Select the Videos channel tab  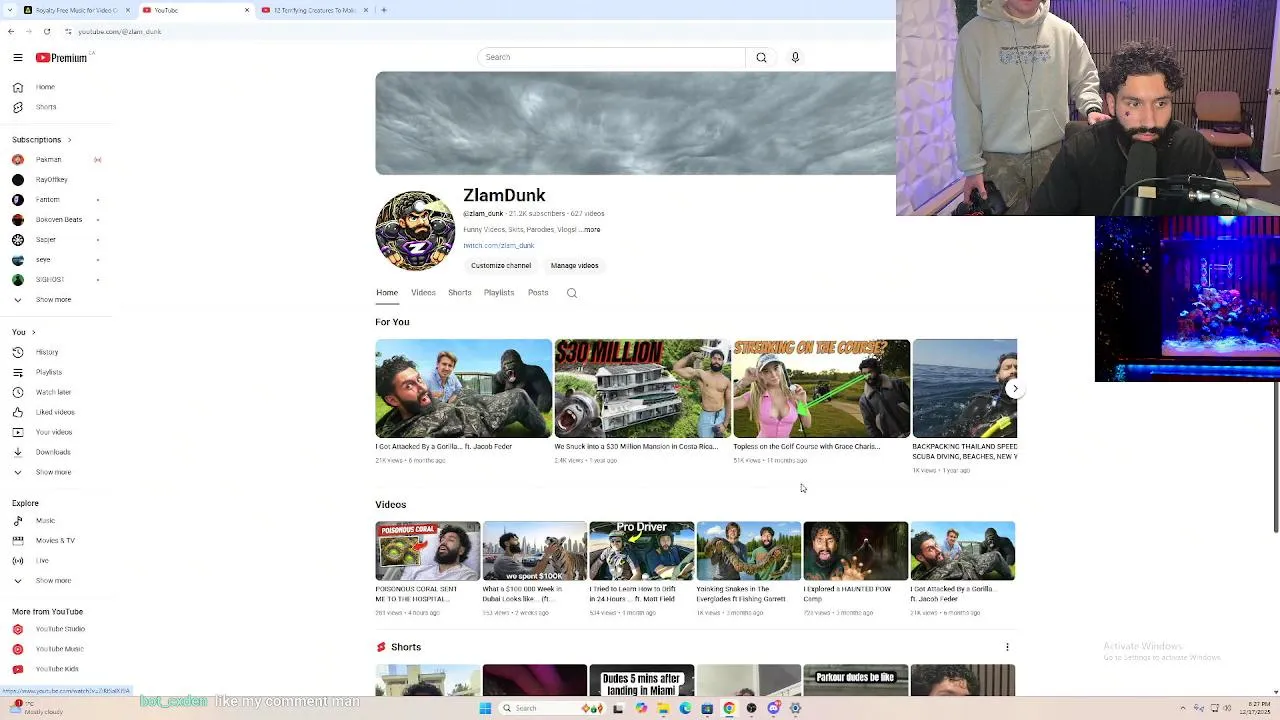click(x=423, y=293)
